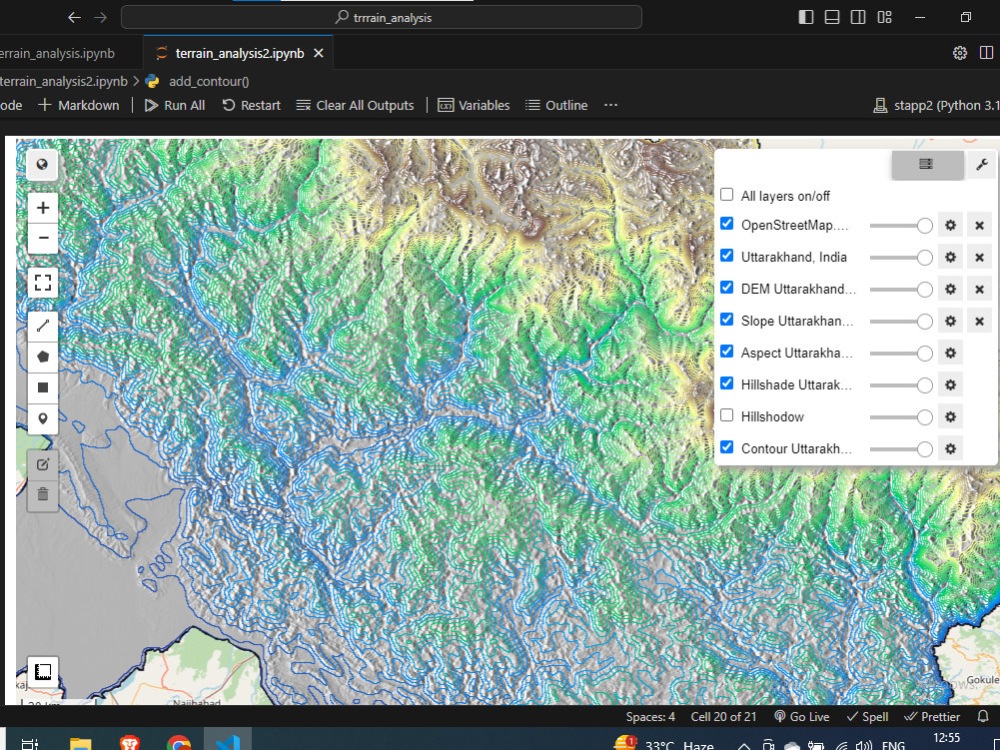Zoom out of the map
The height and width of the screenshot is (750, 1000).
pyautogui.click(x=43, y=238)
